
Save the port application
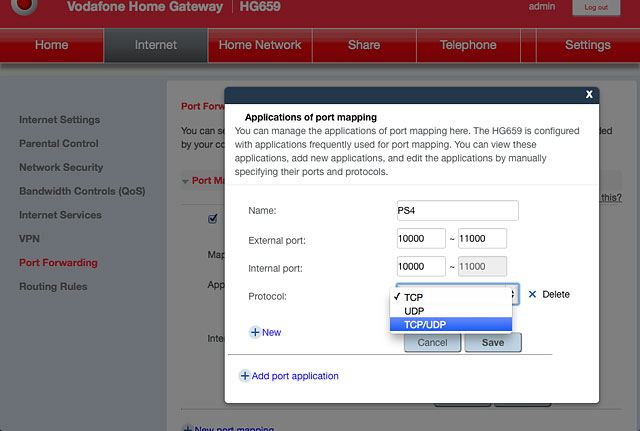493,342
